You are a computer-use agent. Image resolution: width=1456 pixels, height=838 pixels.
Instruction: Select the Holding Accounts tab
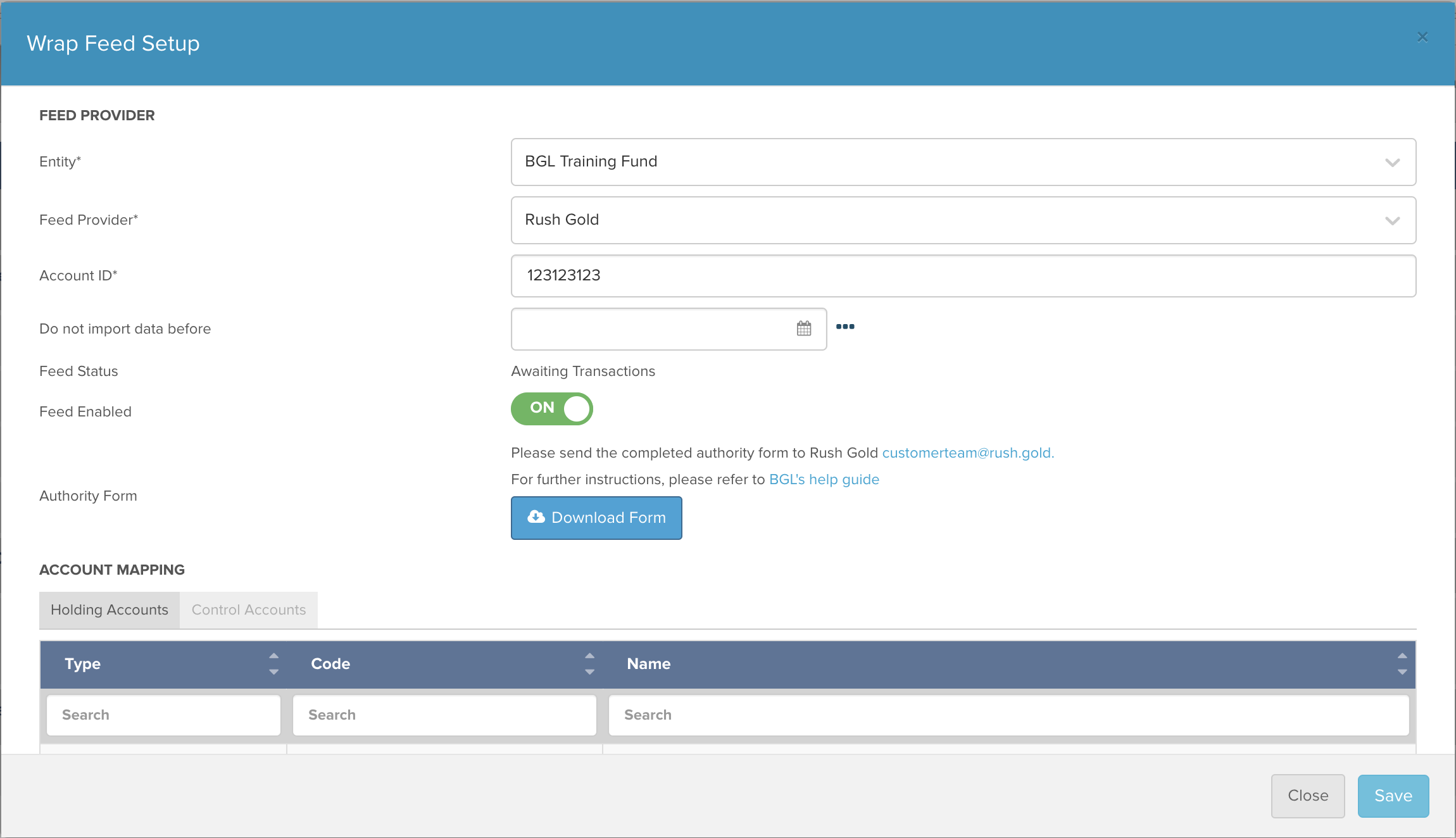click(110, 610)
